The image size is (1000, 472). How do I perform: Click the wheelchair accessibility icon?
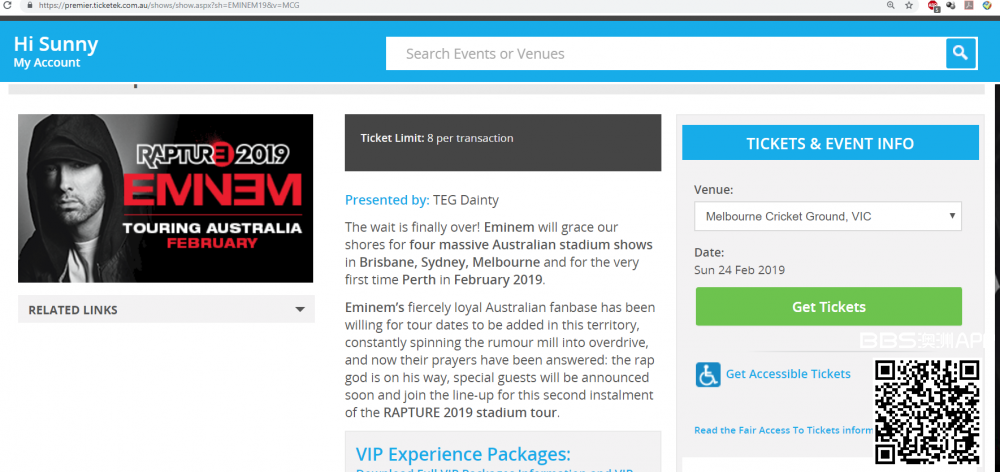[708, 375]
